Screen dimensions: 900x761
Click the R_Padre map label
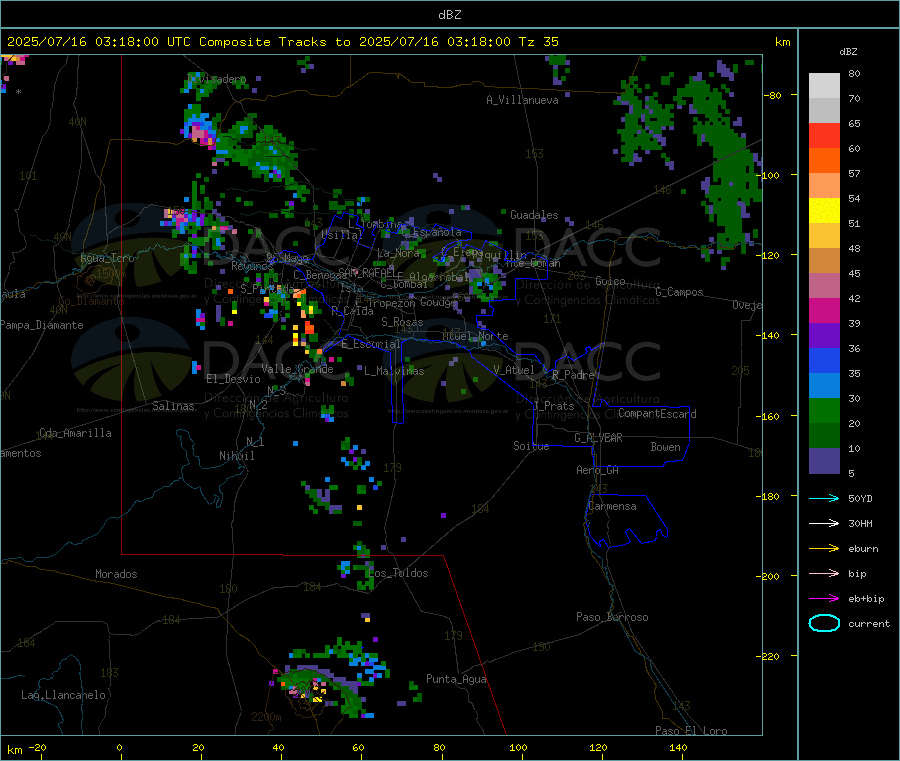573,375
